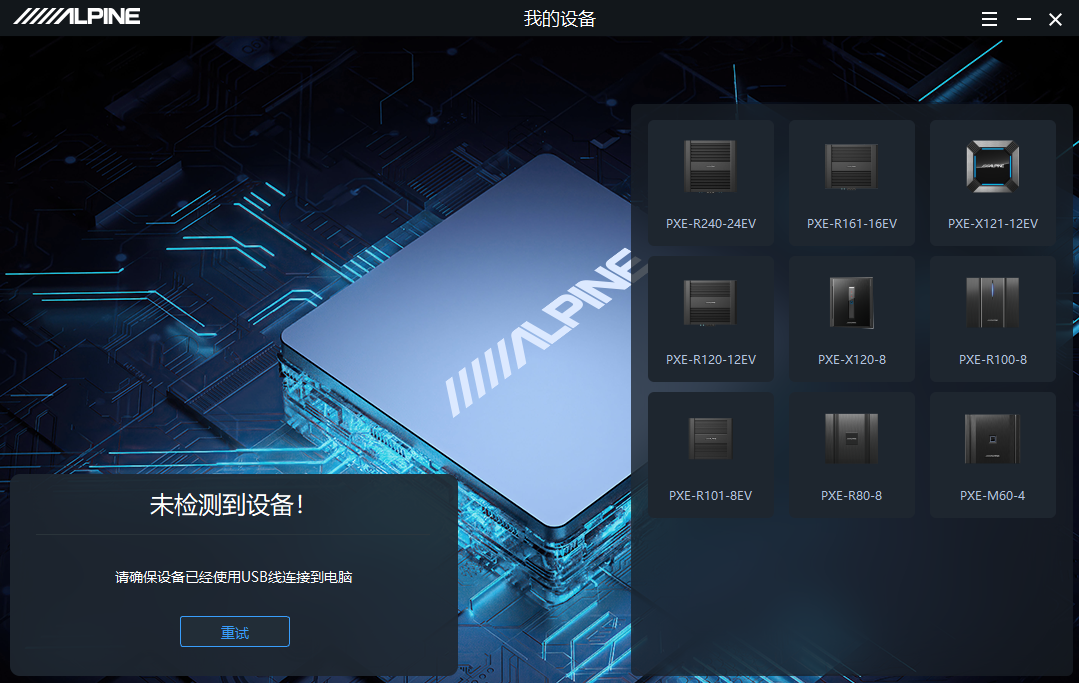Click the 我的设备 window title
Image resolution: width=1079 pixels, height=683 pixels.
pos(559,19)
